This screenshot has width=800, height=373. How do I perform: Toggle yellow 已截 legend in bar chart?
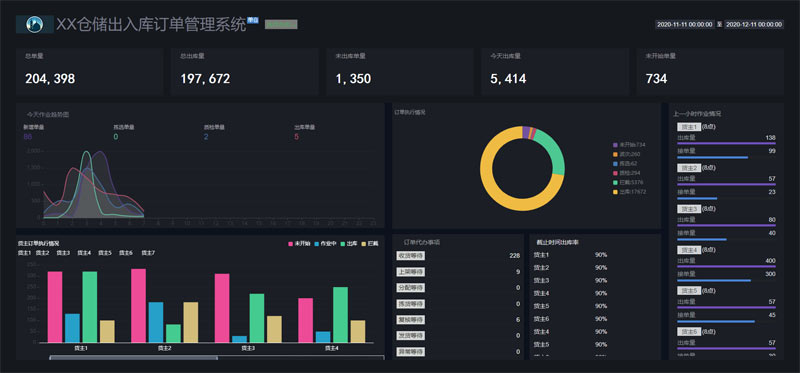(370, 244)
